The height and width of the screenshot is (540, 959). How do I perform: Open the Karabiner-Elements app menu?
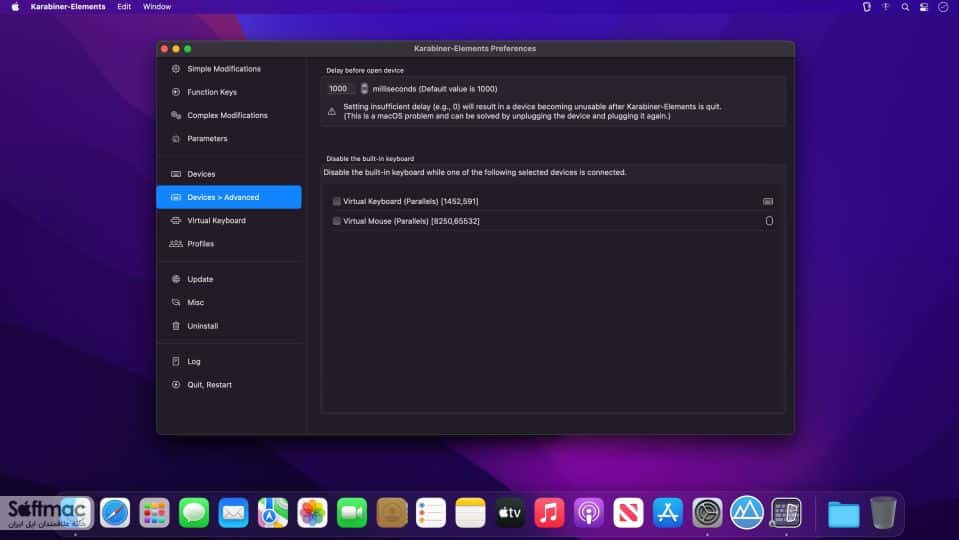coord(68,7)
